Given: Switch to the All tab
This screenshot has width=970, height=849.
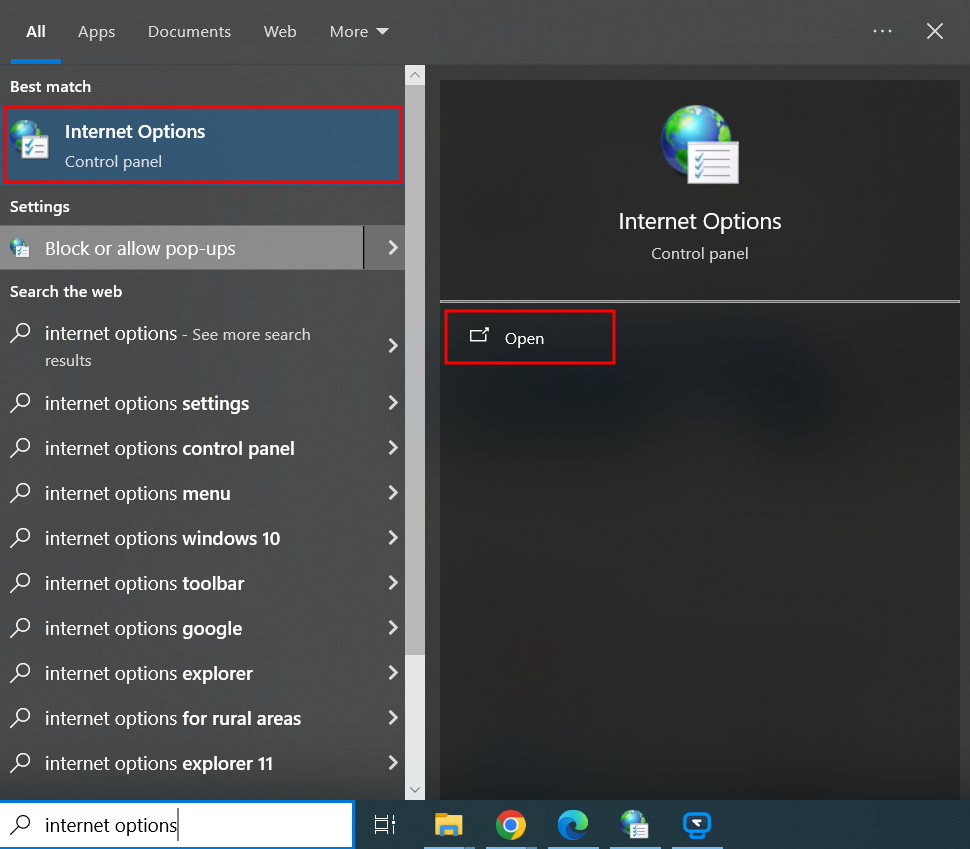Looking at the screenshot, I should (36, 32).
